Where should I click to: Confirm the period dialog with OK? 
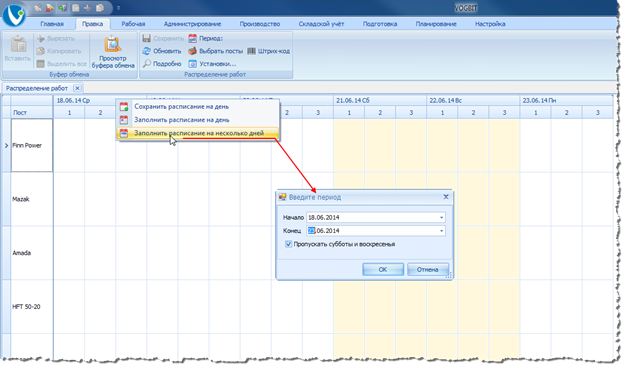click(383, 269)
